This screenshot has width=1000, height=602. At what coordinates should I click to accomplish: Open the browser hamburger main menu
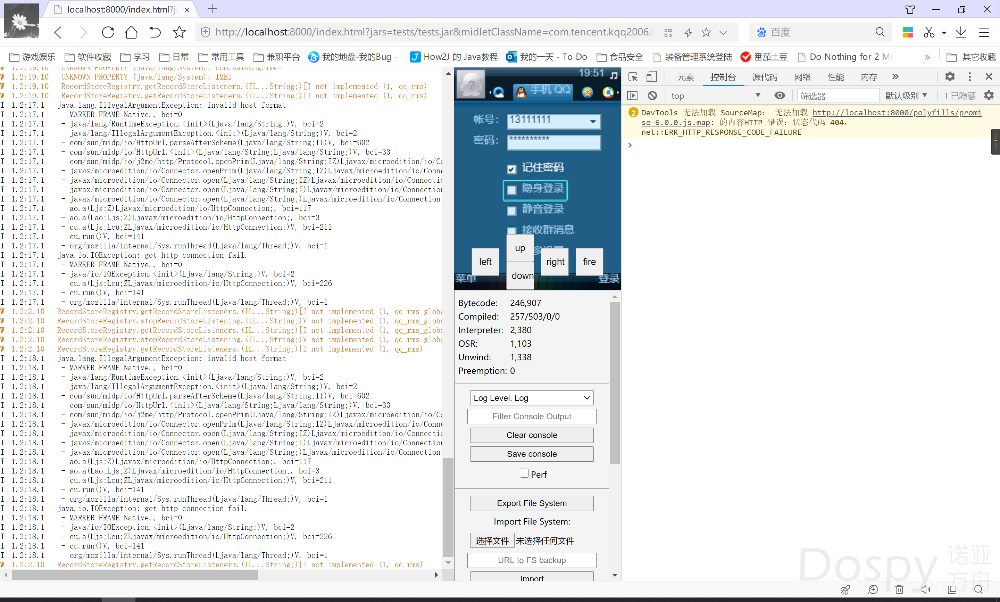point(984,33)
